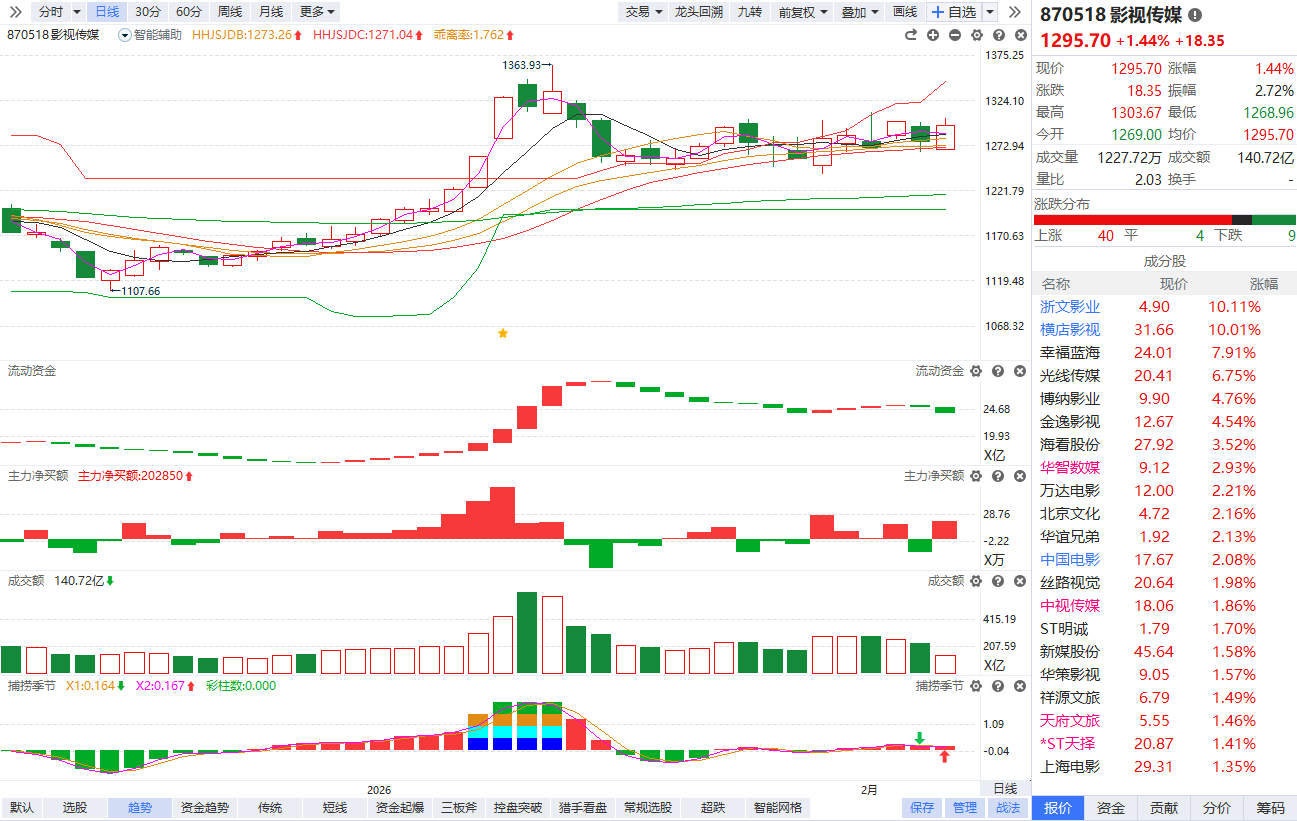Select the 资金趋势 bottom tab
Screen dimensions: 1297x821
pos(204,808)
